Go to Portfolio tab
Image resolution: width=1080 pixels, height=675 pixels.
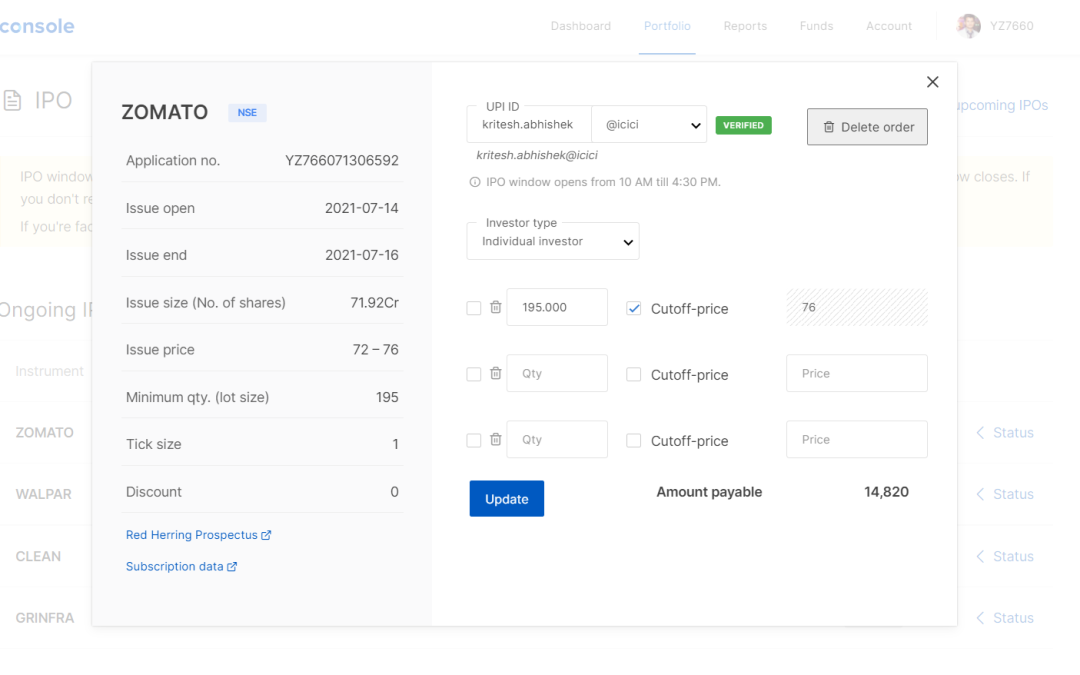coord(667,26)
